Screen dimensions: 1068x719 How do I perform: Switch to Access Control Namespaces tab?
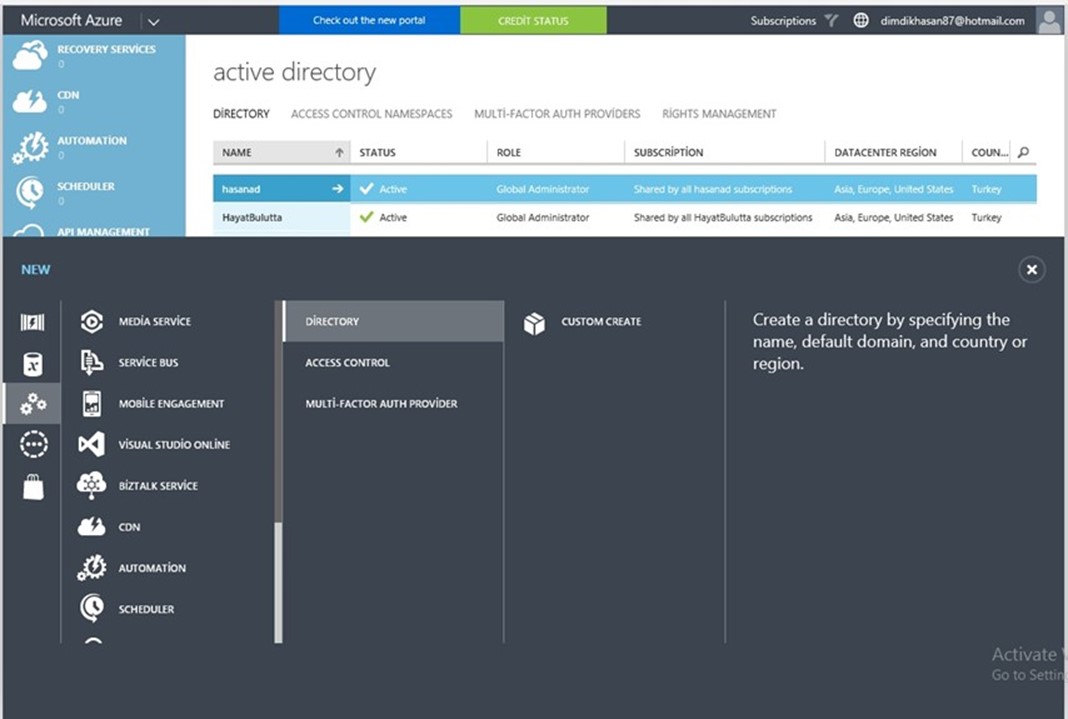coord(372,114)
